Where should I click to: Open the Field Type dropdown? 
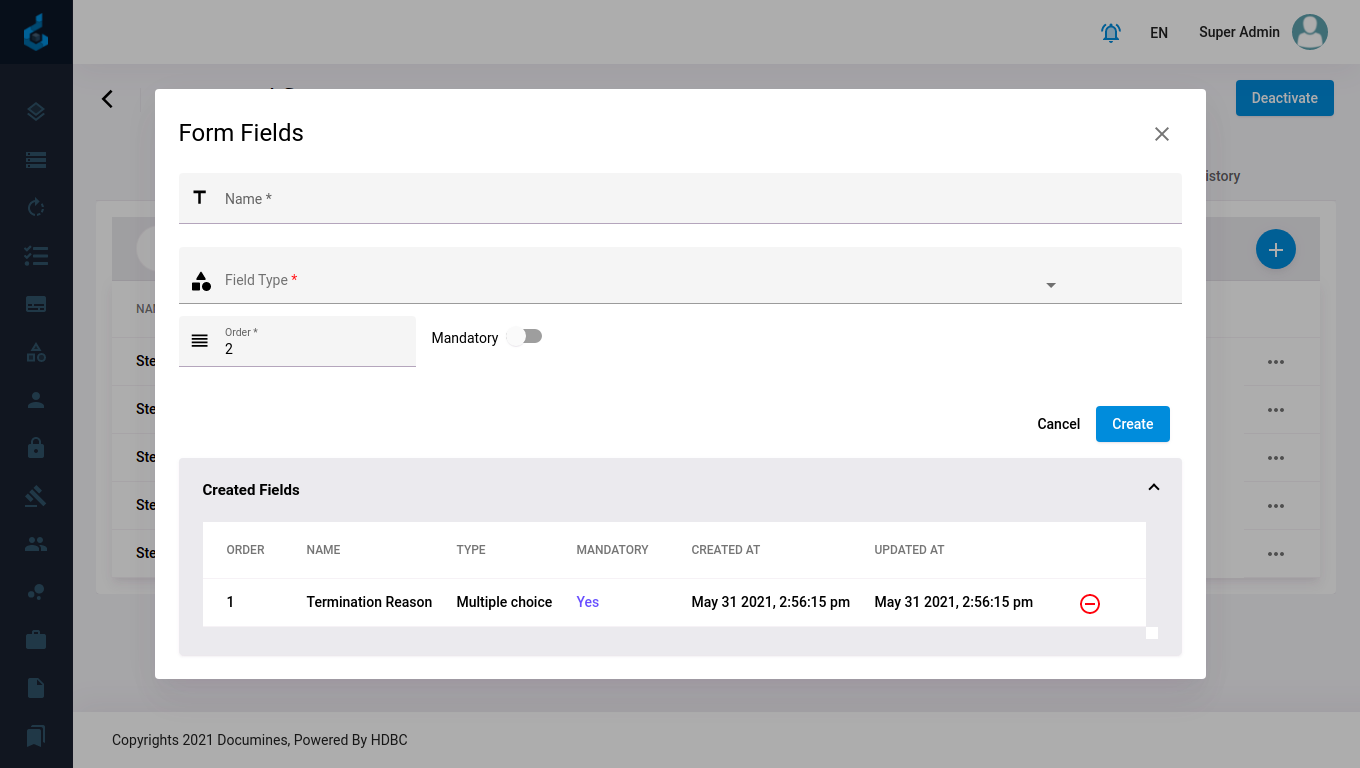pos(680,281)
